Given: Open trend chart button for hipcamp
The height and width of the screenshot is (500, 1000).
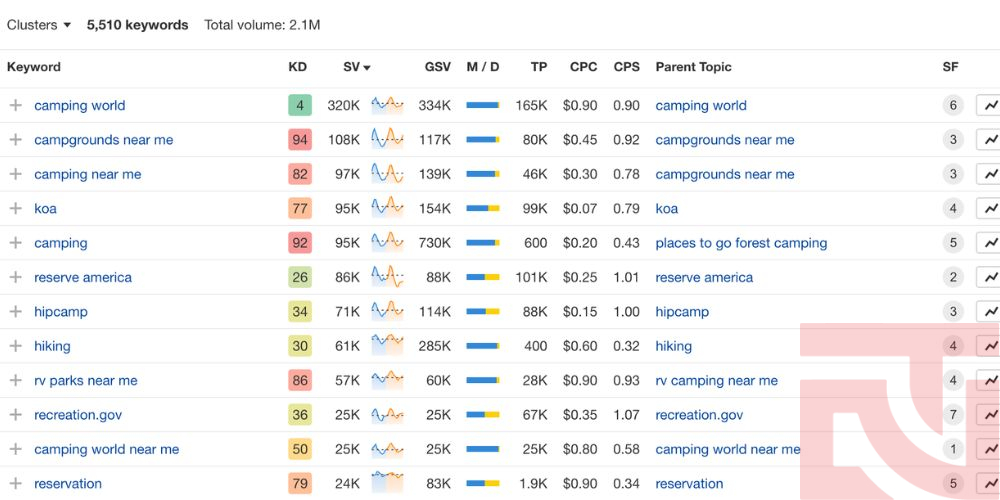Looking at the screenshot, I should click(989, 312).
